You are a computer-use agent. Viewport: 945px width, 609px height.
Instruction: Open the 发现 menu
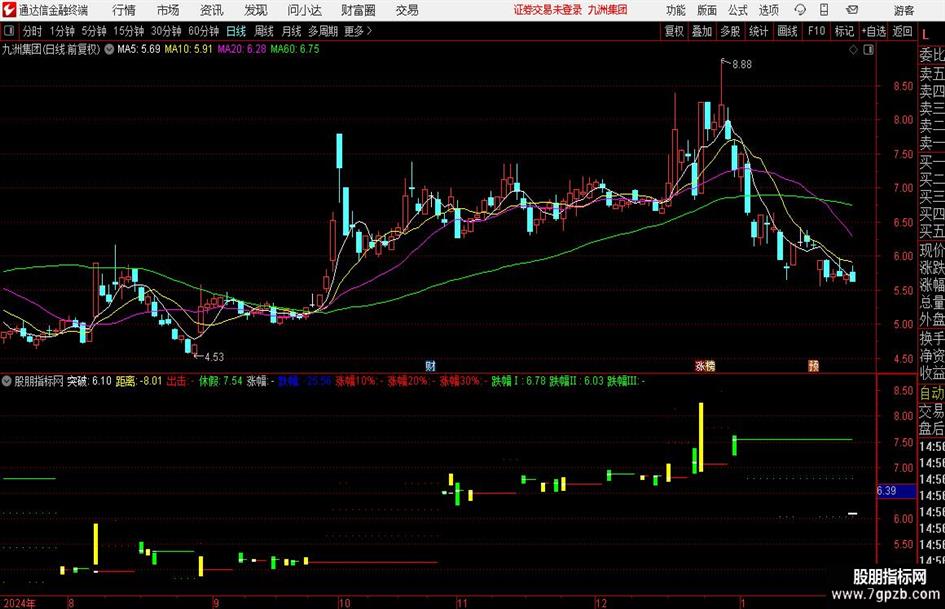tap(256, 10)
